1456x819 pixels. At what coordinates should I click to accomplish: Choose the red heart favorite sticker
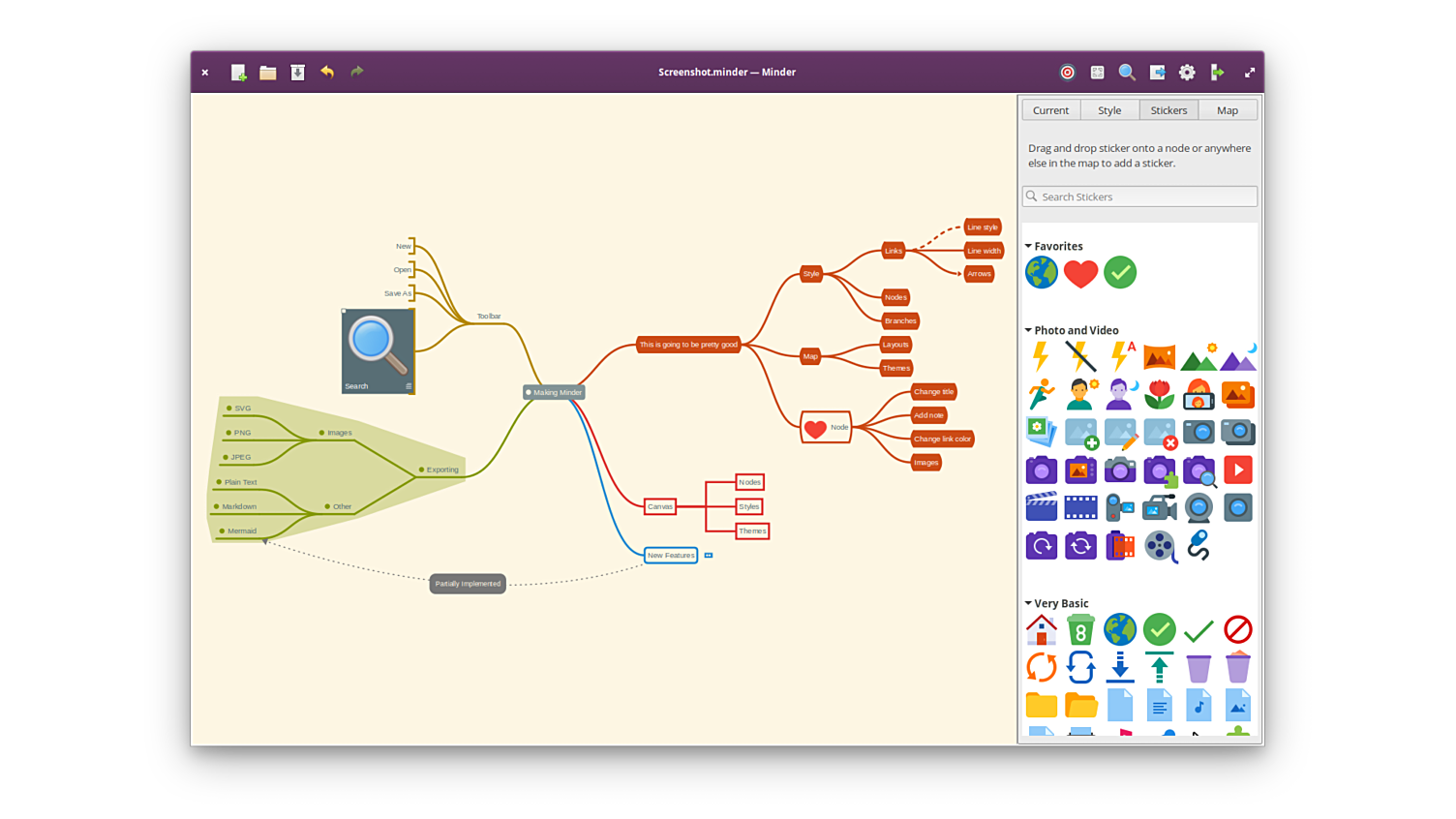click(x=1080, y=273)
